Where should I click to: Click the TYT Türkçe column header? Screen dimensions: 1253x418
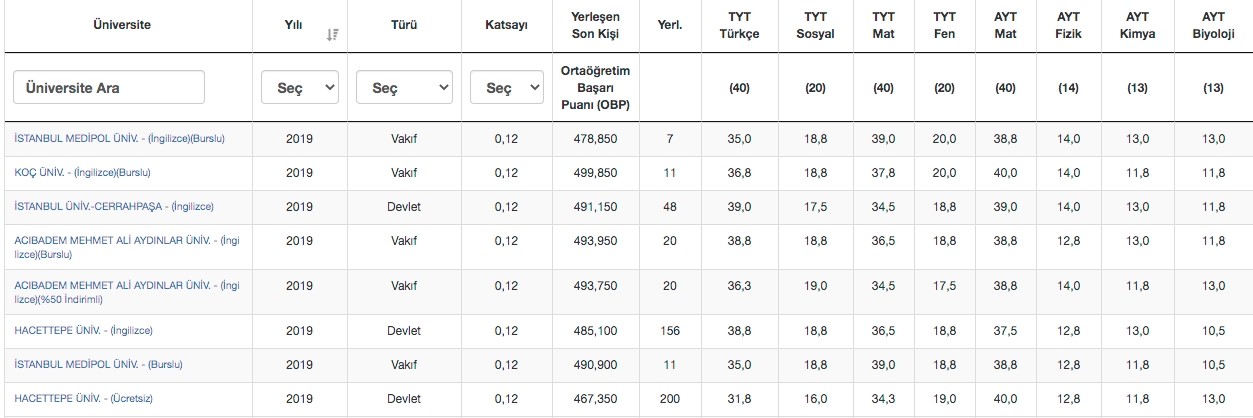739,25
